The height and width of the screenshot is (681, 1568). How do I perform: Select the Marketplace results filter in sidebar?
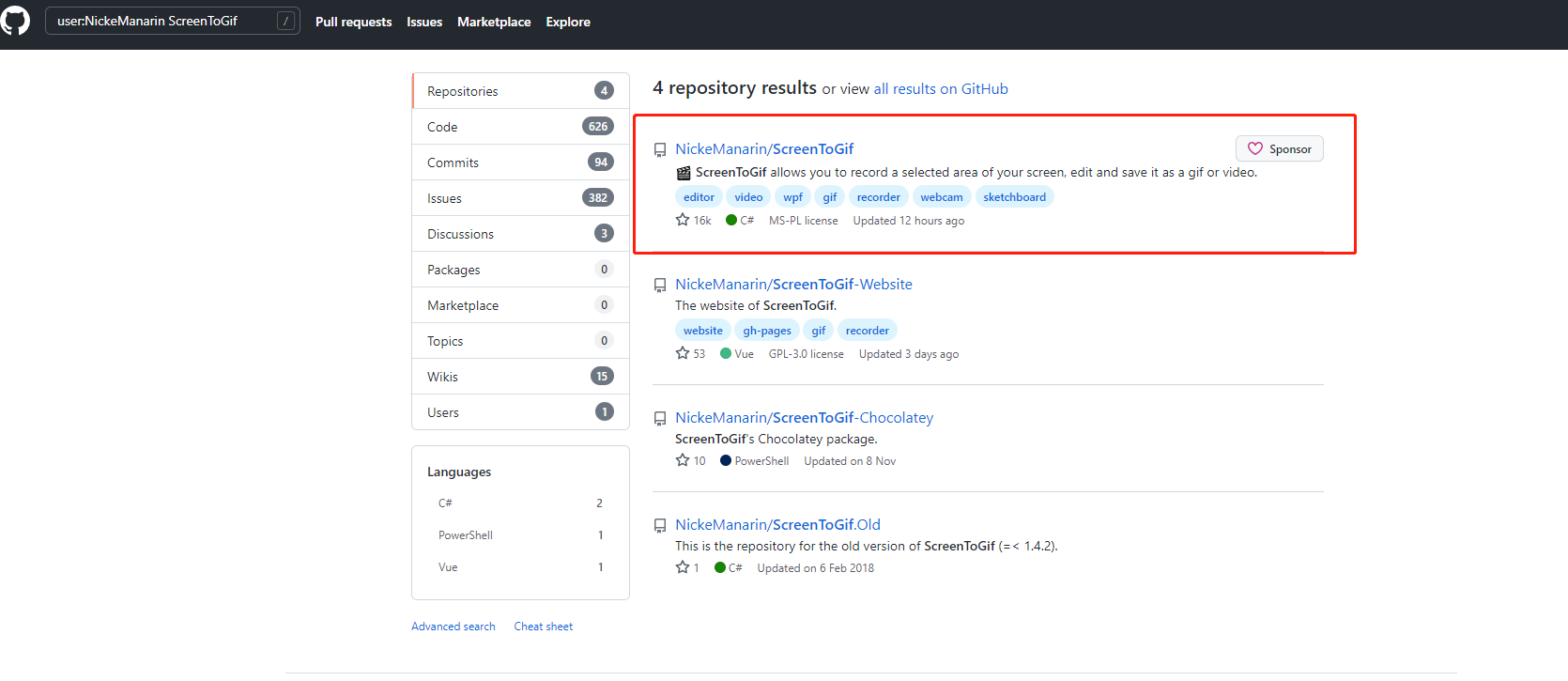point(520,305)
